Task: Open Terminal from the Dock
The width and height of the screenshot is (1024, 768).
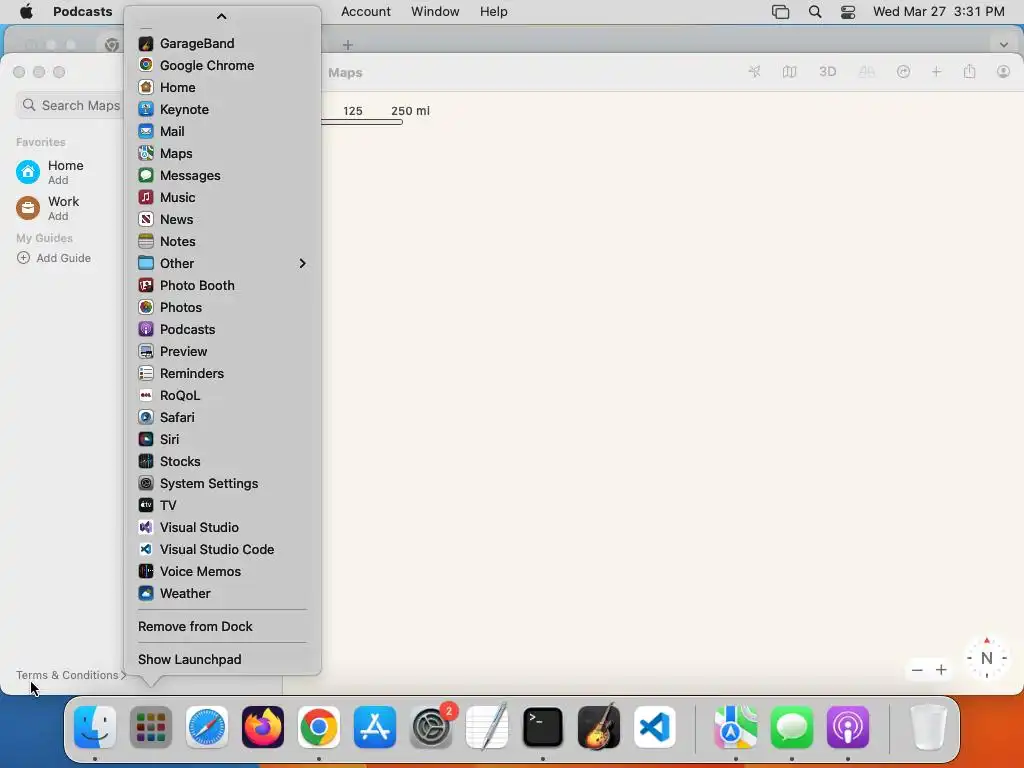Action: [543, 727]
